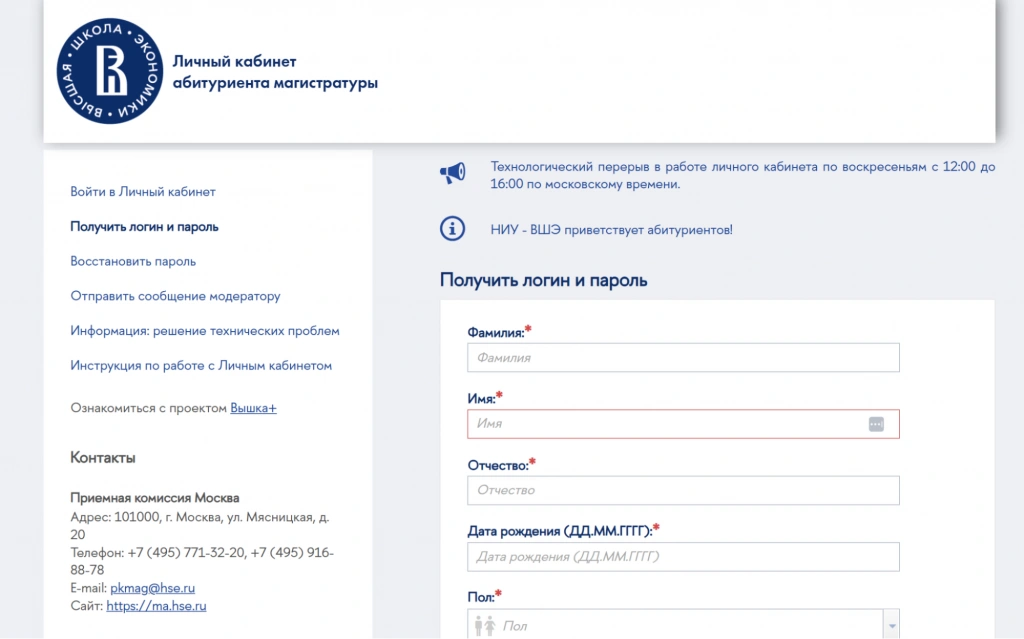This screenshot has width=1024, height=639.
Task: Click the info icon beside the greeting message
Action: coord(452,228)
